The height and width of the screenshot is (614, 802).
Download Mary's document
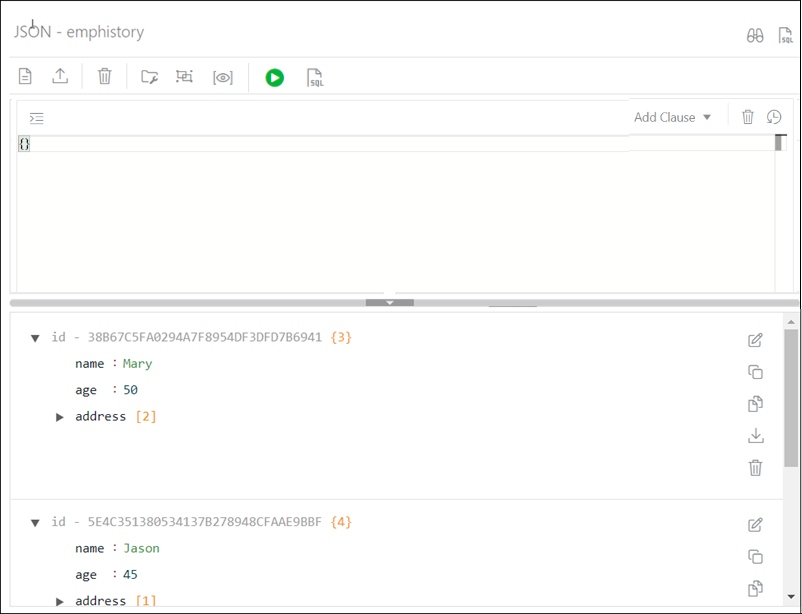point(755,435)
